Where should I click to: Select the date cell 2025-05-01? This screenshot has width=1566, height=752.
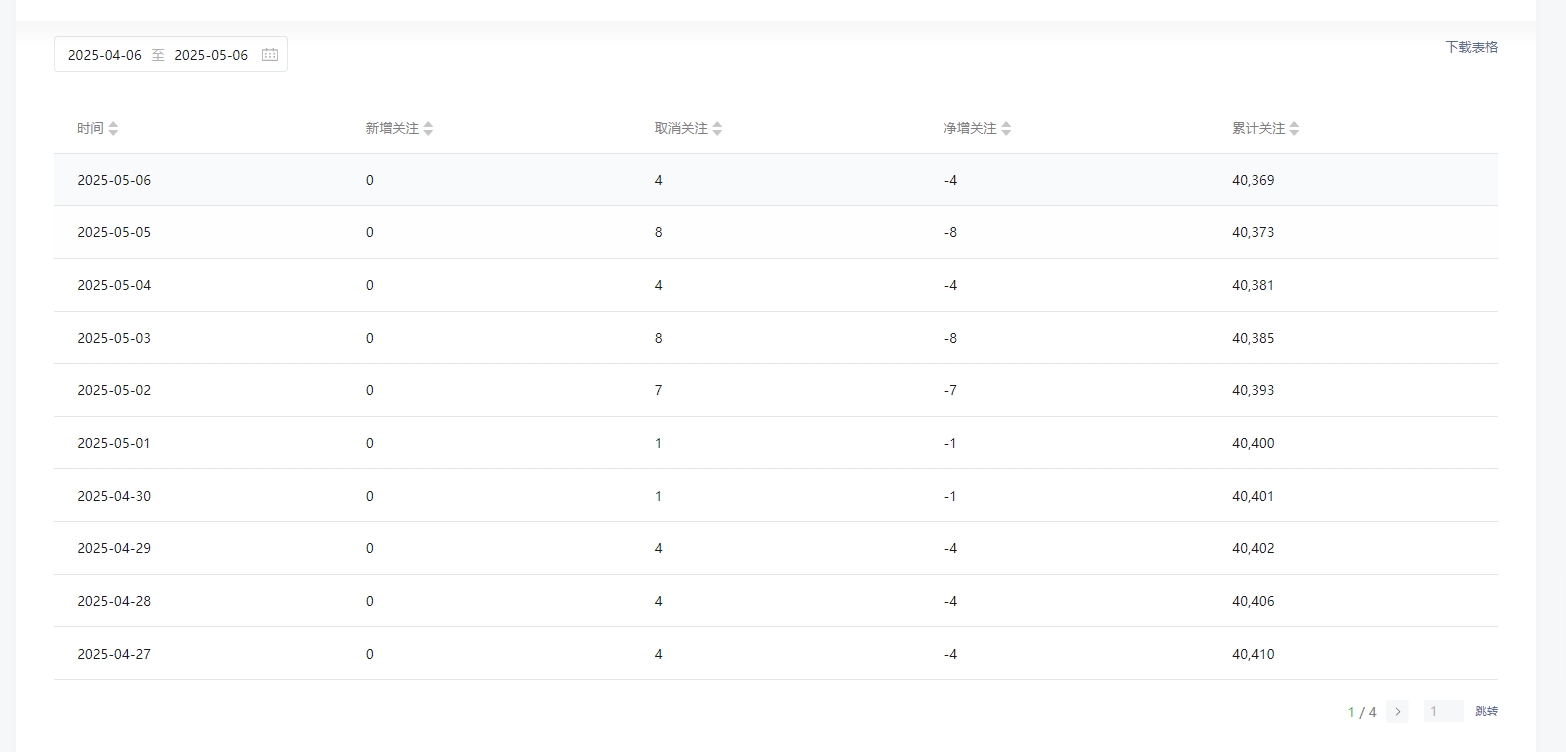114,444
